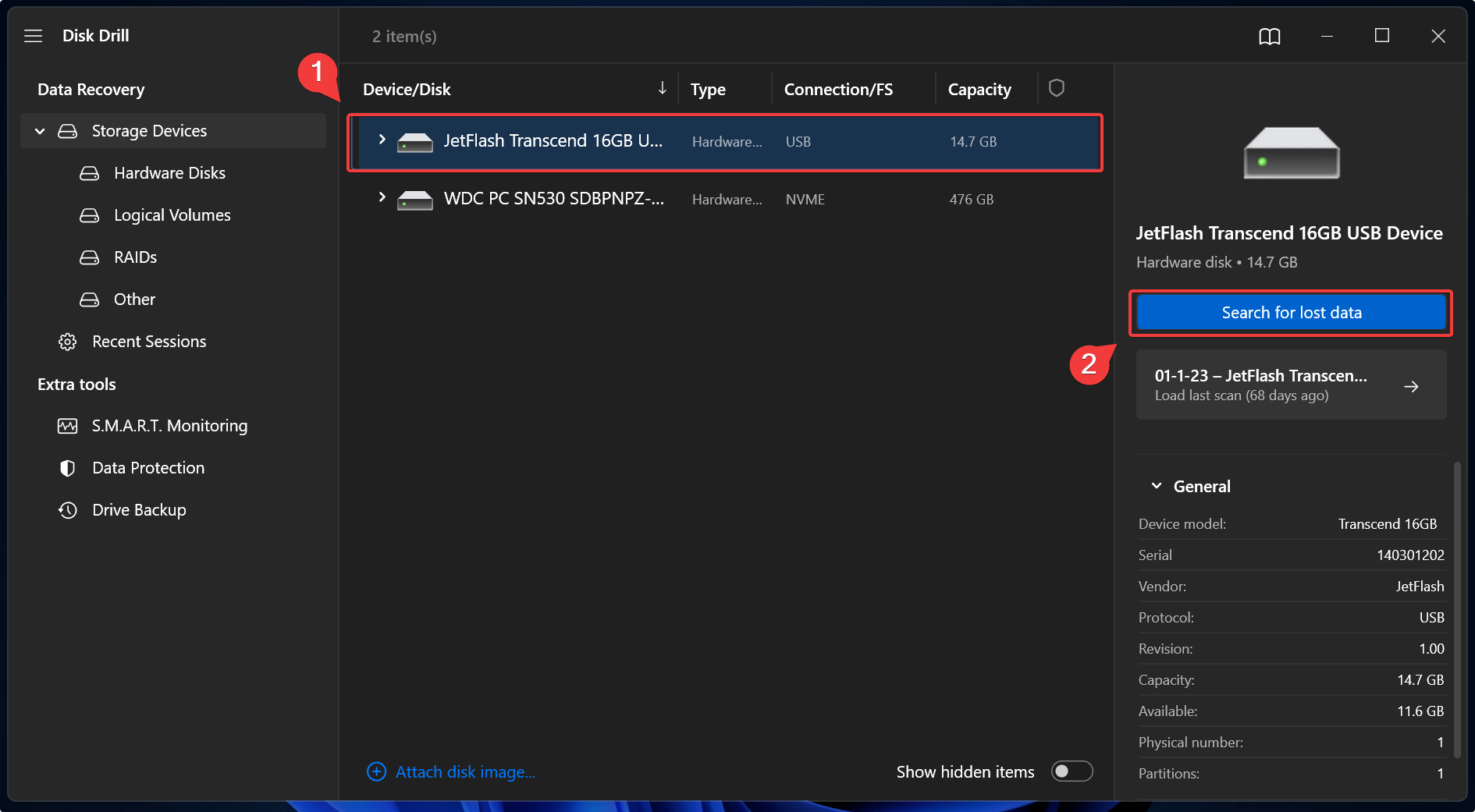Expand the WDC PC SN530 disk row
1475x812 pixels.
pos(382,197)
